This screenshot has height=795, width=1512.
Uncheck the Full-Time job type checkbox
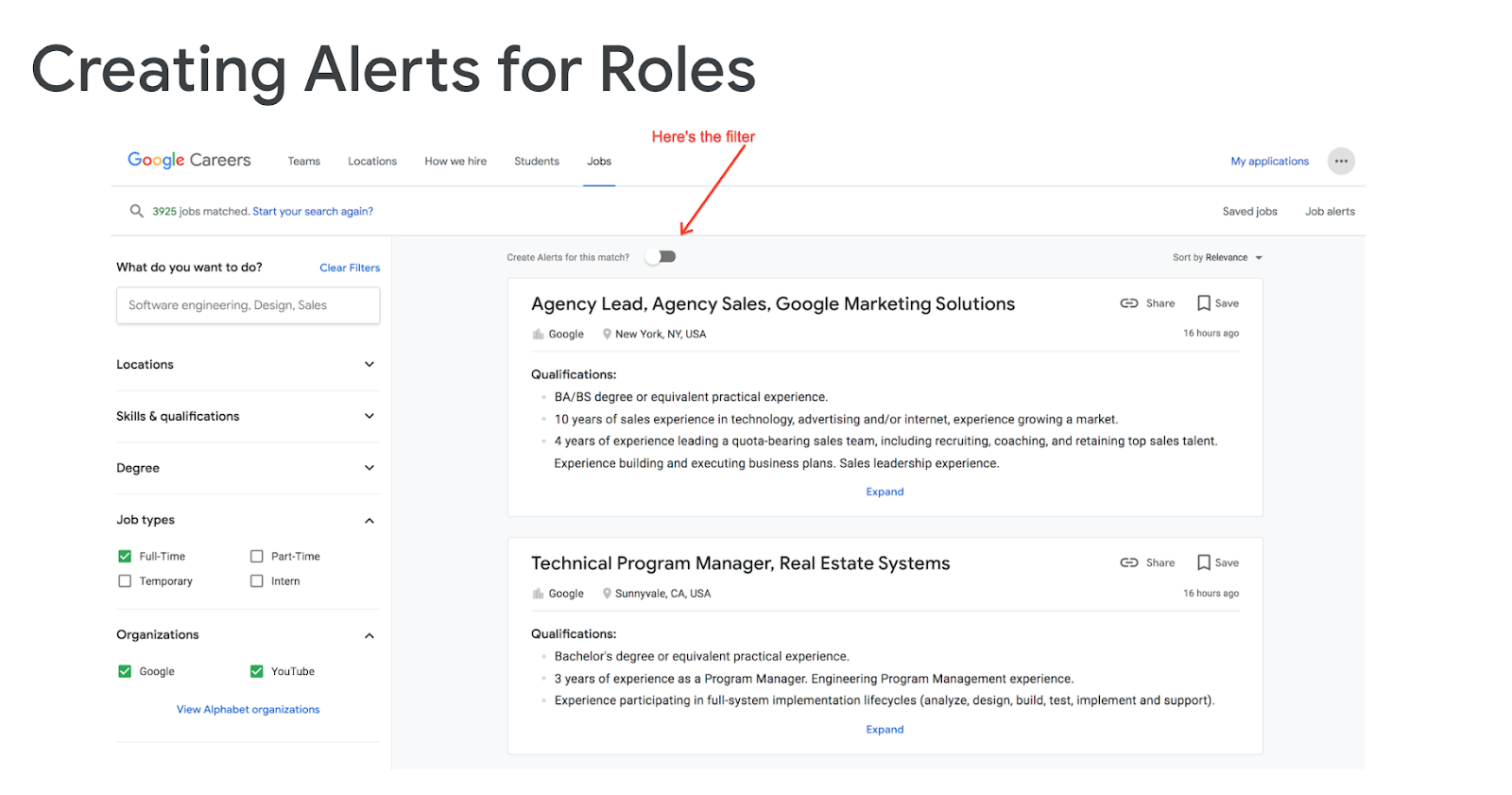tap(125, 557)
